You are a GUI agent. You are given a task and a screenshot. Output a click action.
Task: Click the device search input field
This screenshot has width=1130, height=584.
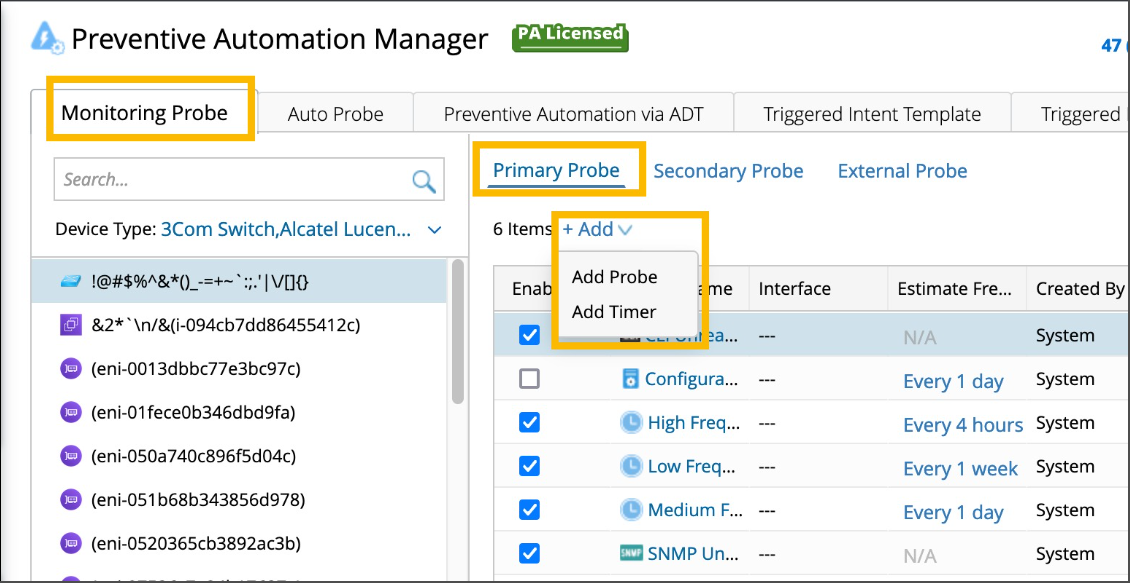(x=230, y=181)
